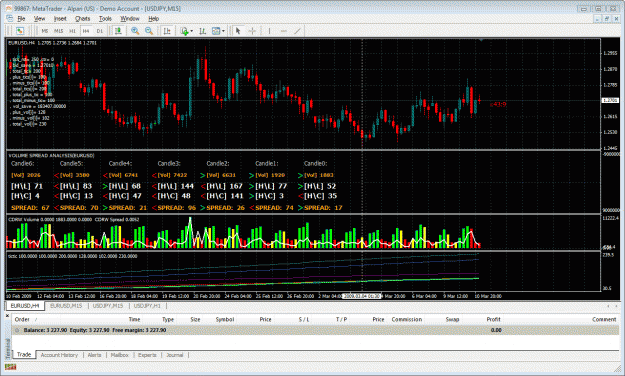This screenshot has width=625, height=376.
Task: Select the Balance and Equity summary row
Action: coord(316,330)
